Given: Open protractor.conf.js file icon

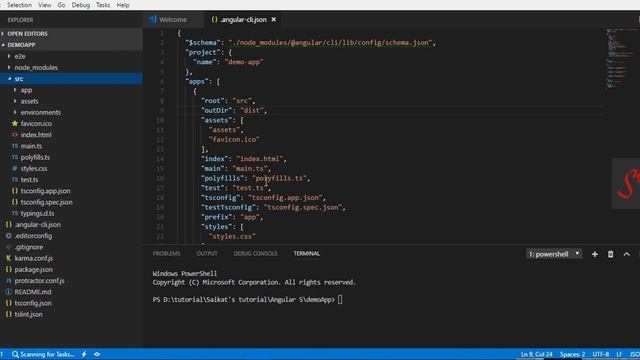Looking at the screenshot, I should coord(9,280).
